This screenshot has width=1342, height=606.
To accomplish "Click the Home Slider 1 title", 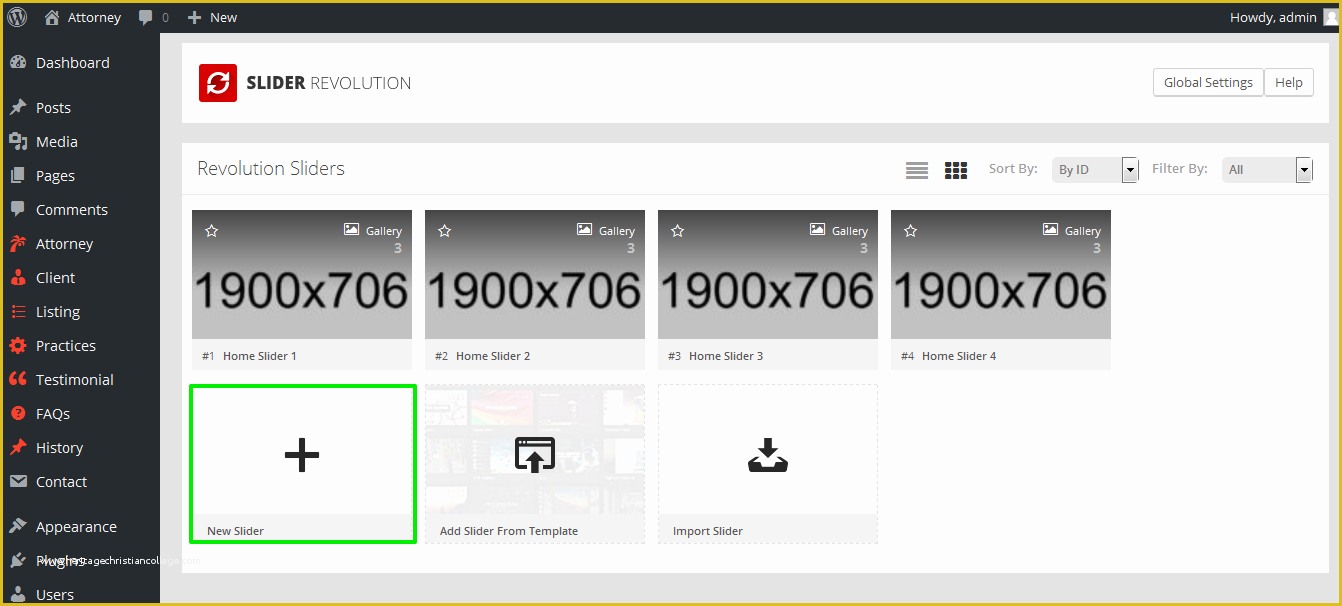I will click(259, 356).
